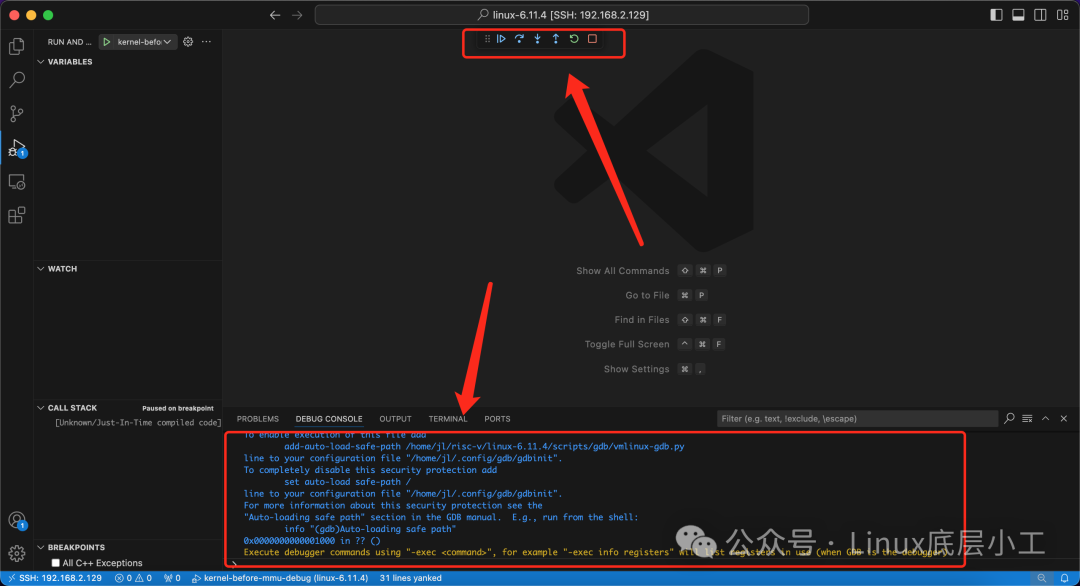Grab the debug toolbar drag handle

click(x=487, y=39)
